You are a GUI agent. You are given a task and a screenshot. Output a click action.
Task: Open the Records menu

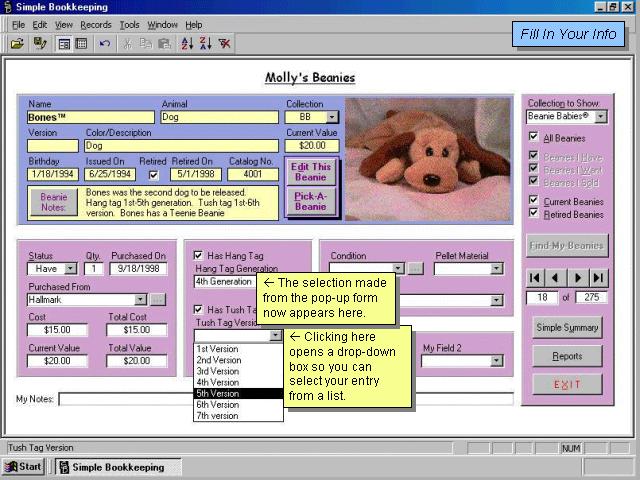pos(96,24)
